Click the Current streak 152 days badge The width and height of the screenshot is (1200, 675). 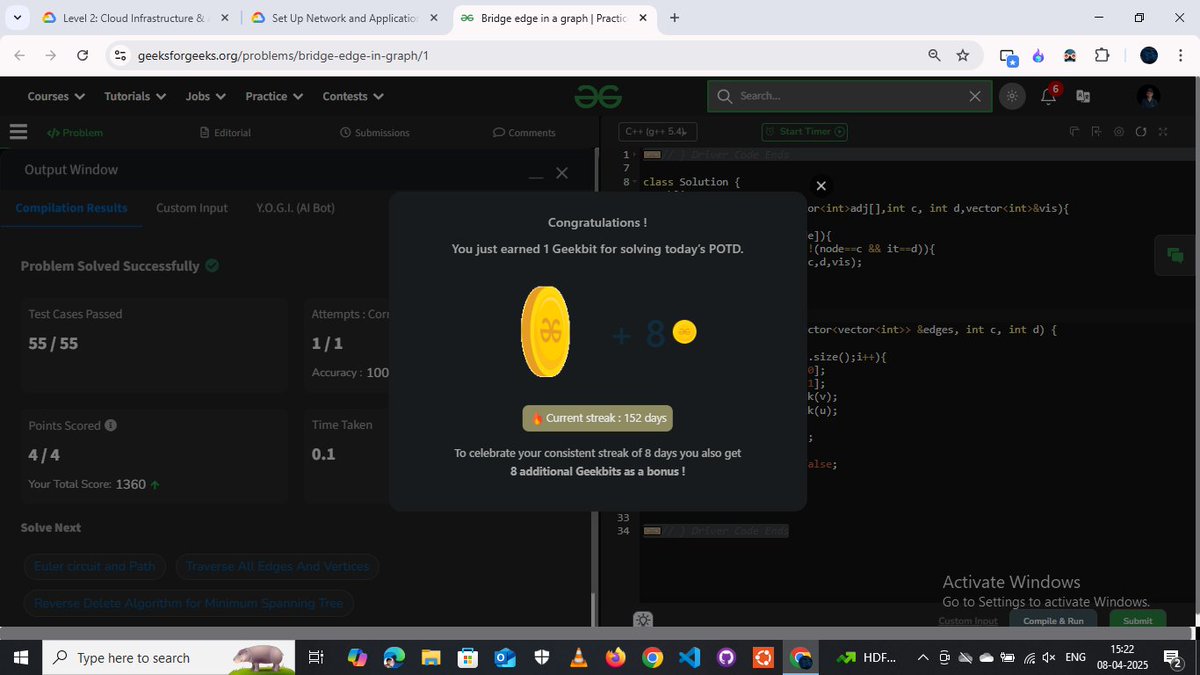[597, 418]
